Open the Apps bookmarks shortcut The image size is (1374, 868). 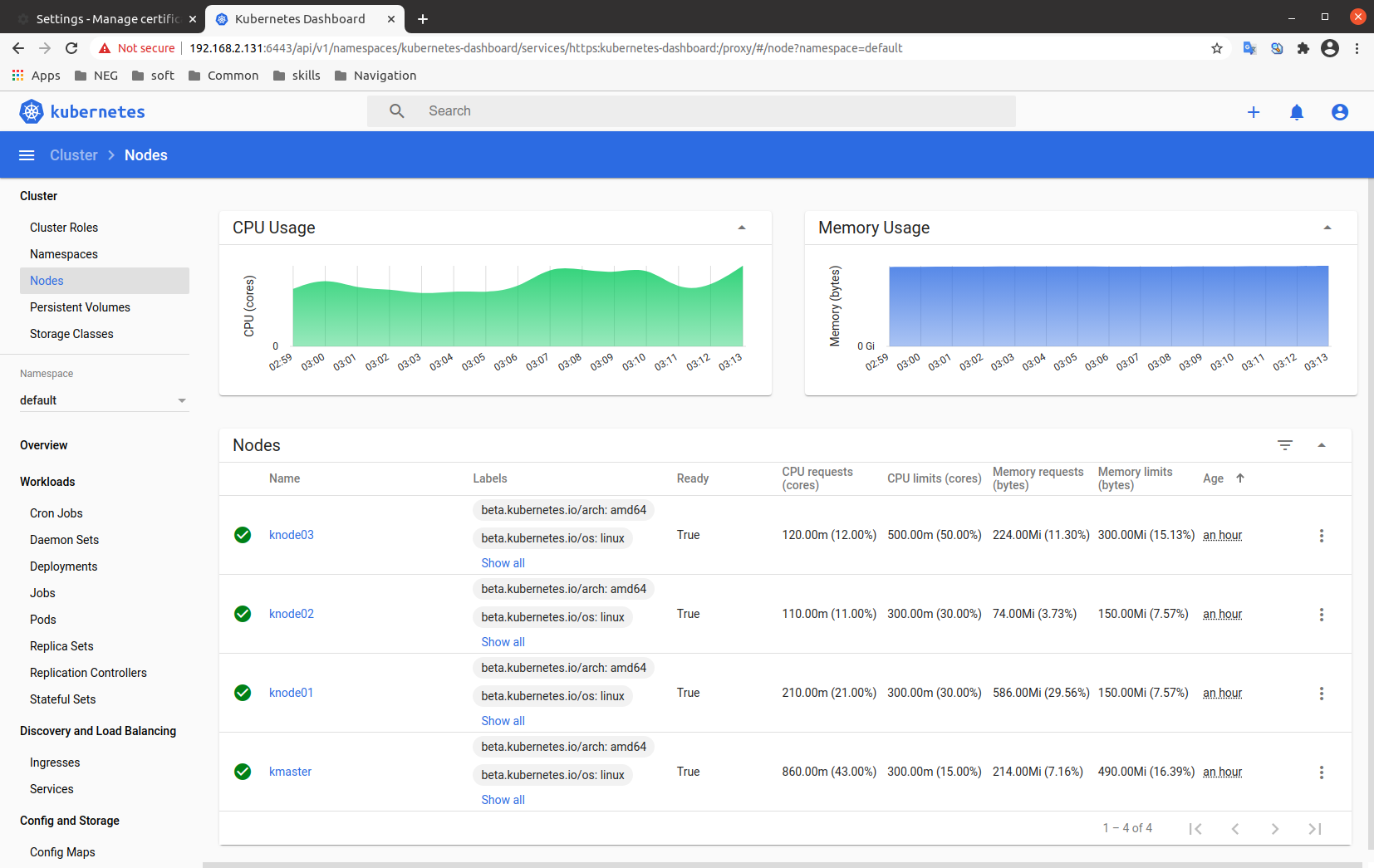[x=36, y=76]
